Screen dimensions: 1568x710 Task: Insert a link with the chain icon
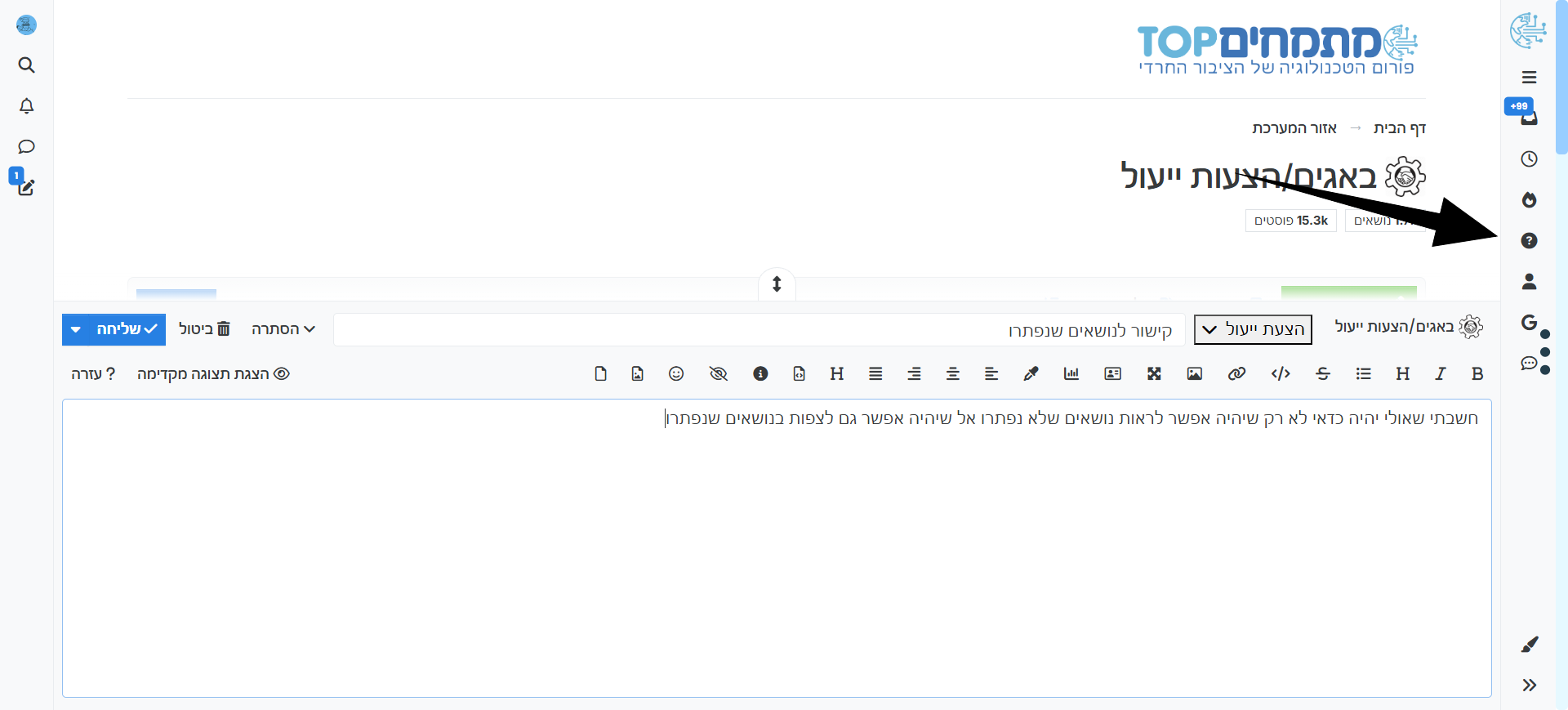click(1236, 373)
